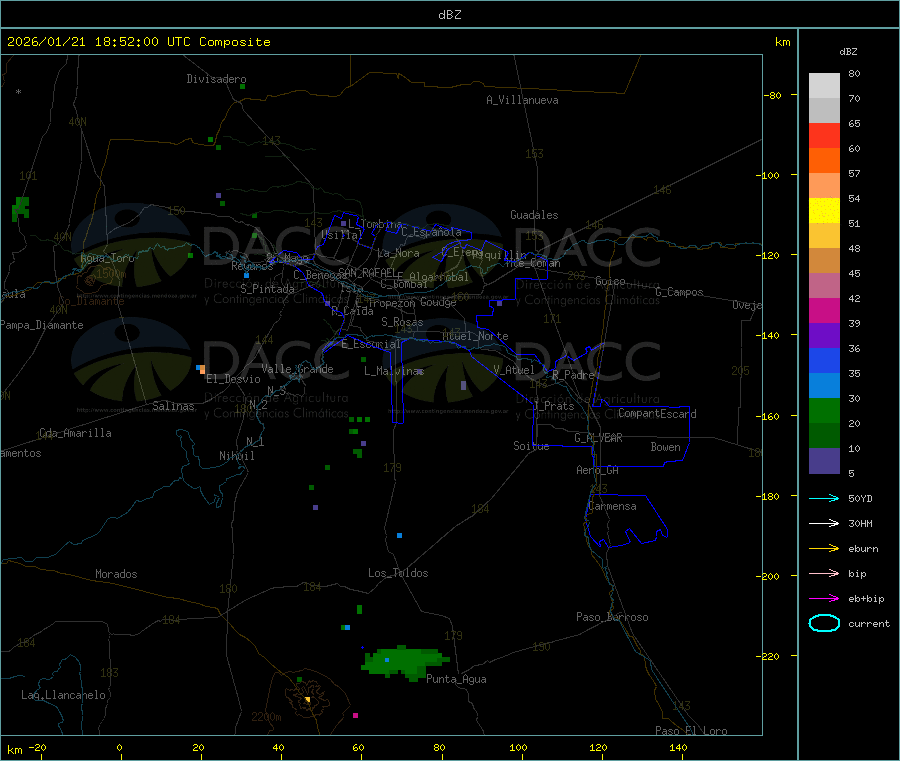Click the 'Pampa_Diamante' map label

point(41,325)
